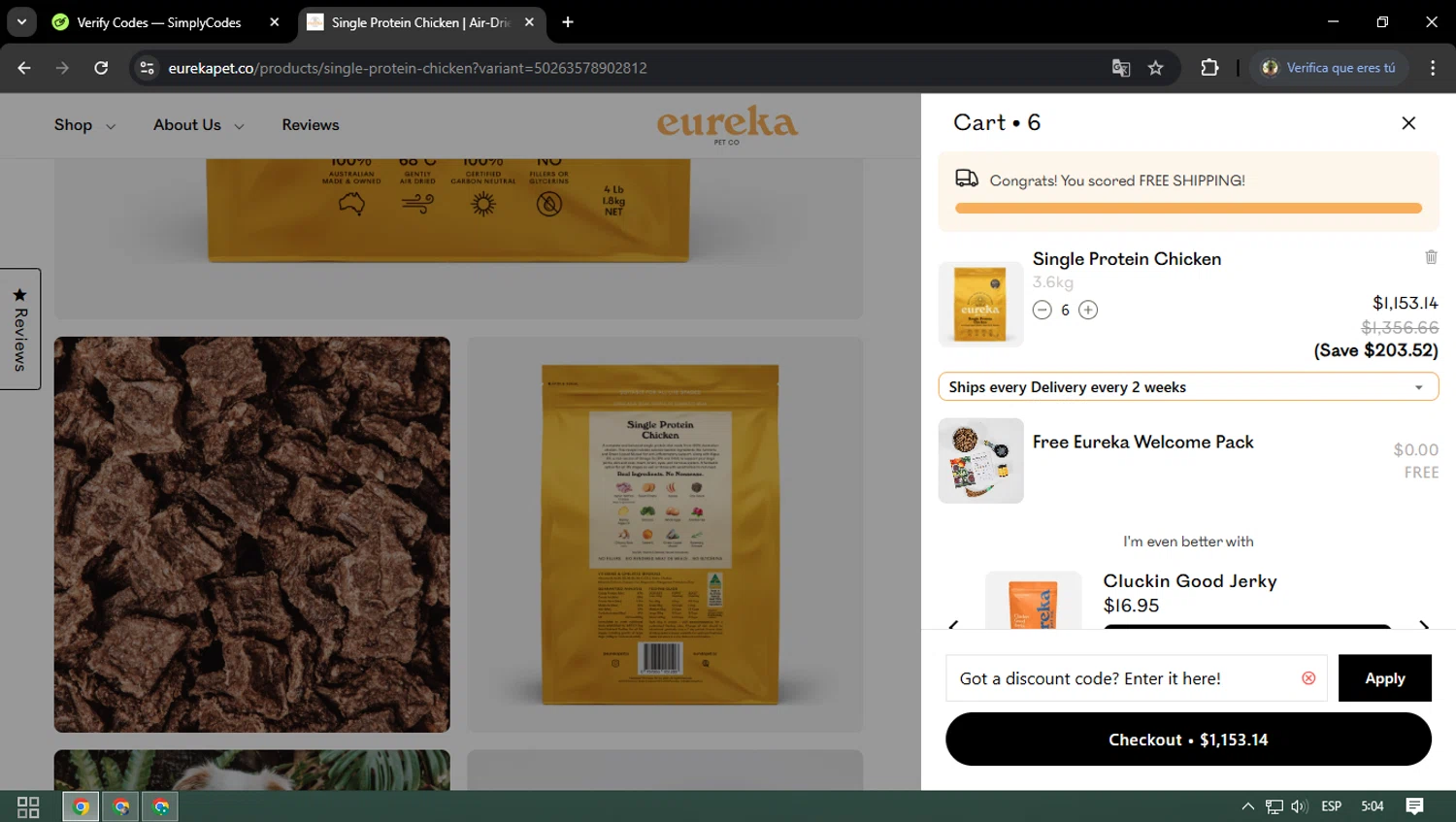Select the Cluckin Good Jerky title
The width and height of the screenshot is (1456, 822).
(x=1190, y=580)
